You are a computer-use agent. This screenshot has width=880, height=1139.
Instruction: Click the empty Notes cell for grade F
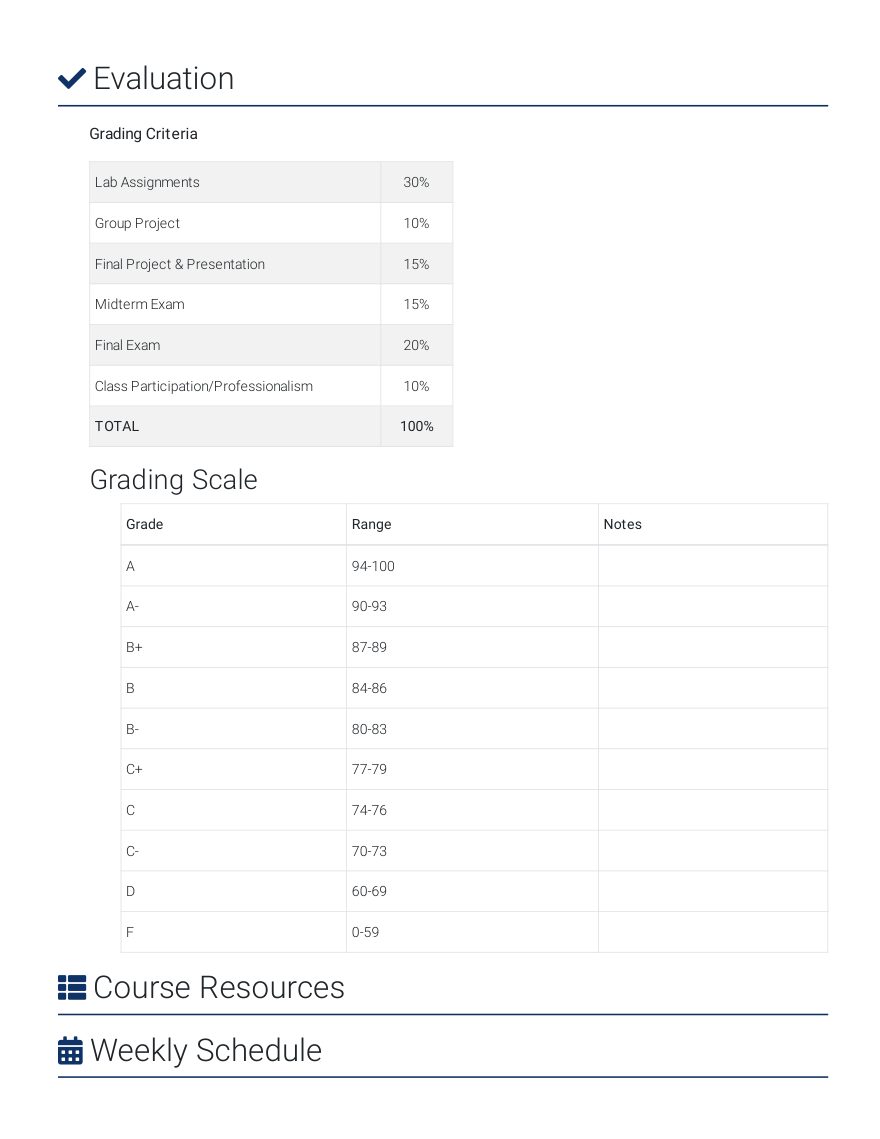713,932
